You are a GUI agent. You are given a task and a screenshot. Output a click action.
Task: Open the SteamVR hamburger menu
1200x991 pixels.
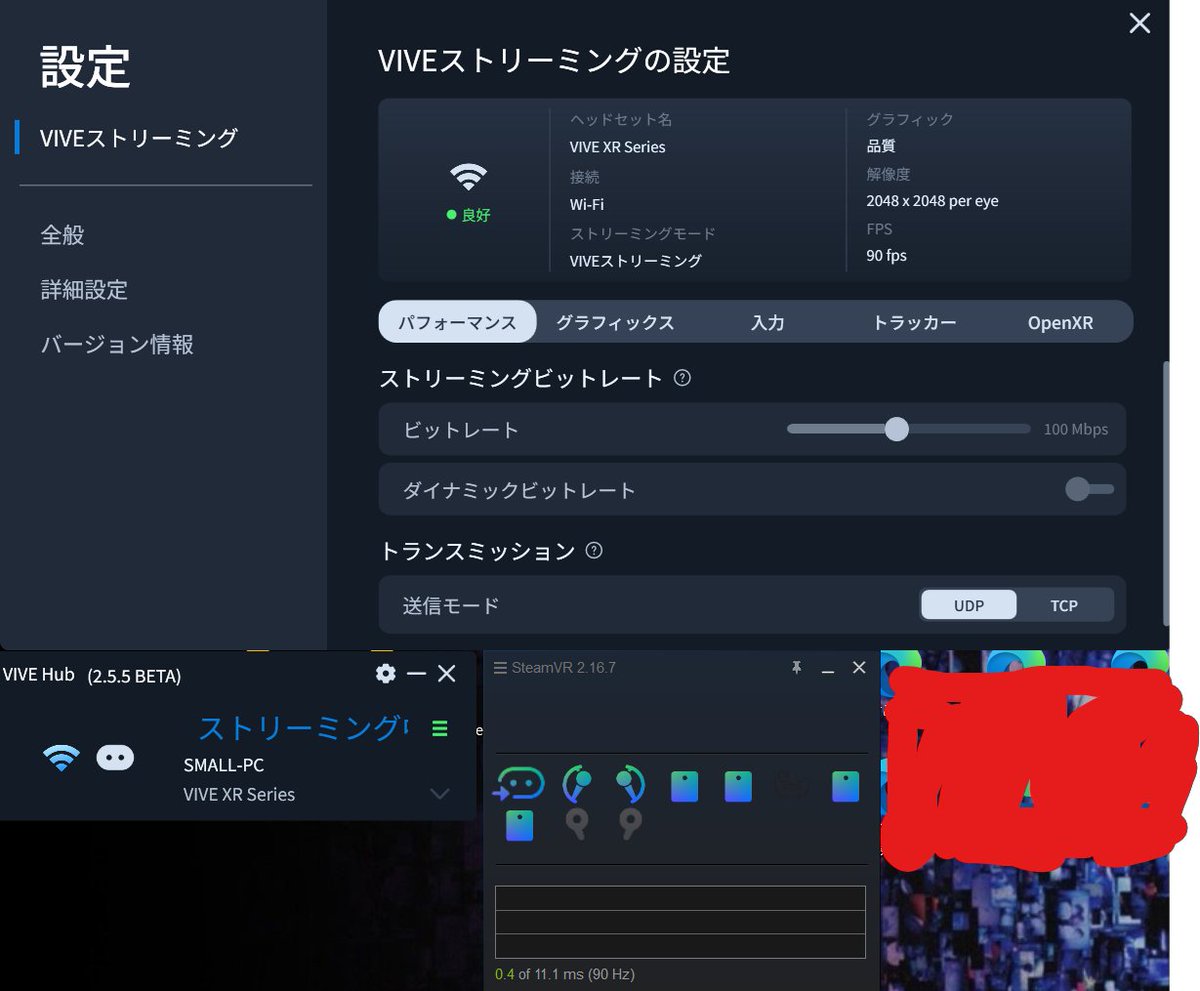tap(500, 668)
